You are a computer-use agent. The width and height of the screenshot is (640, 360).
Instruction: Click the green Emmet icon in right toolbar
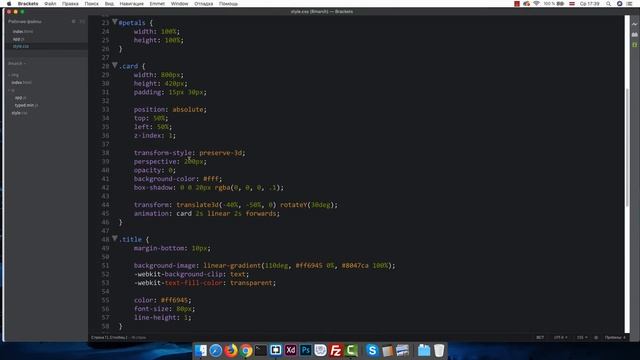[x=634, y=45]
